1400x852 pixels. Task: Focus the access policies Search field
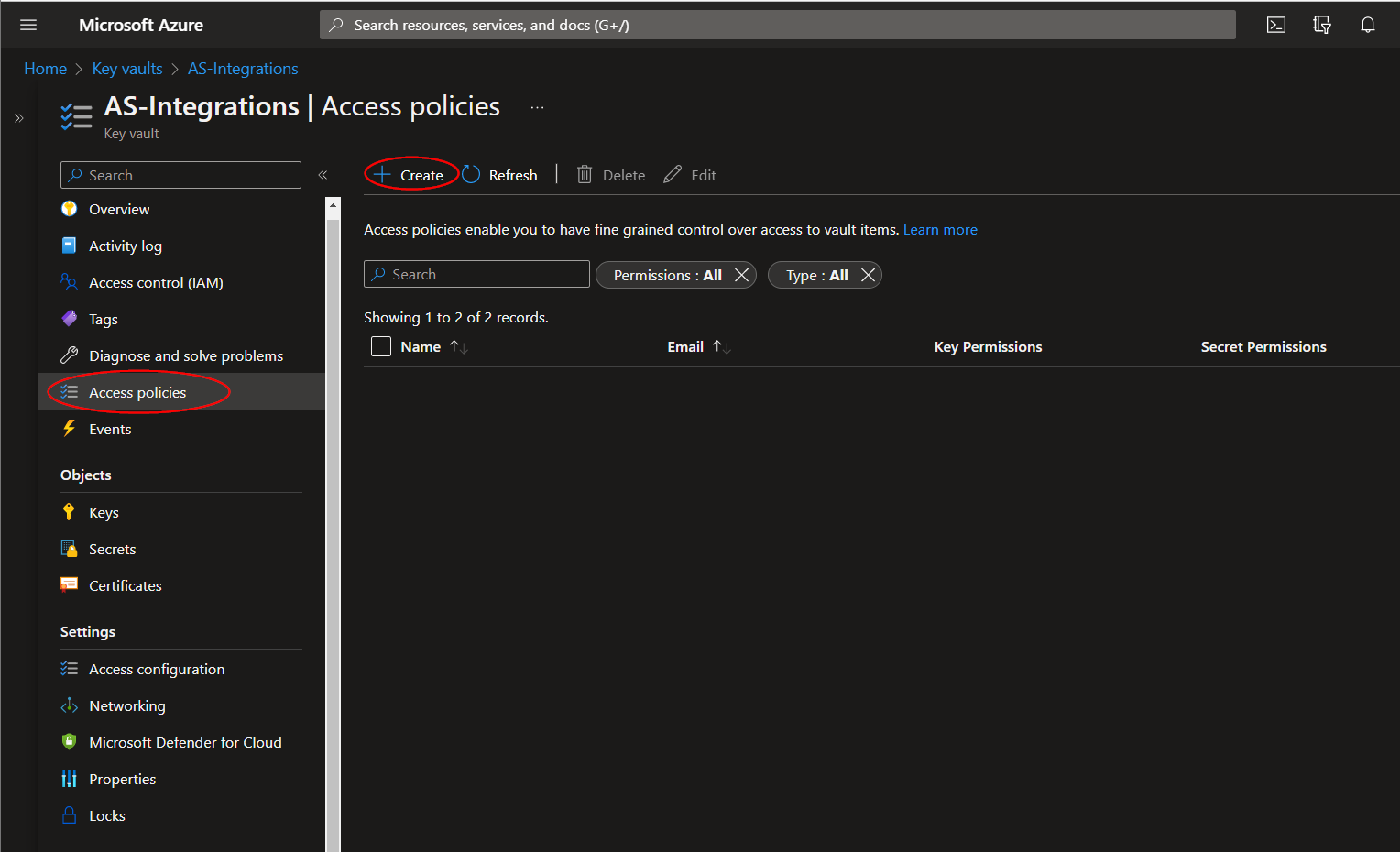point(476,274)
